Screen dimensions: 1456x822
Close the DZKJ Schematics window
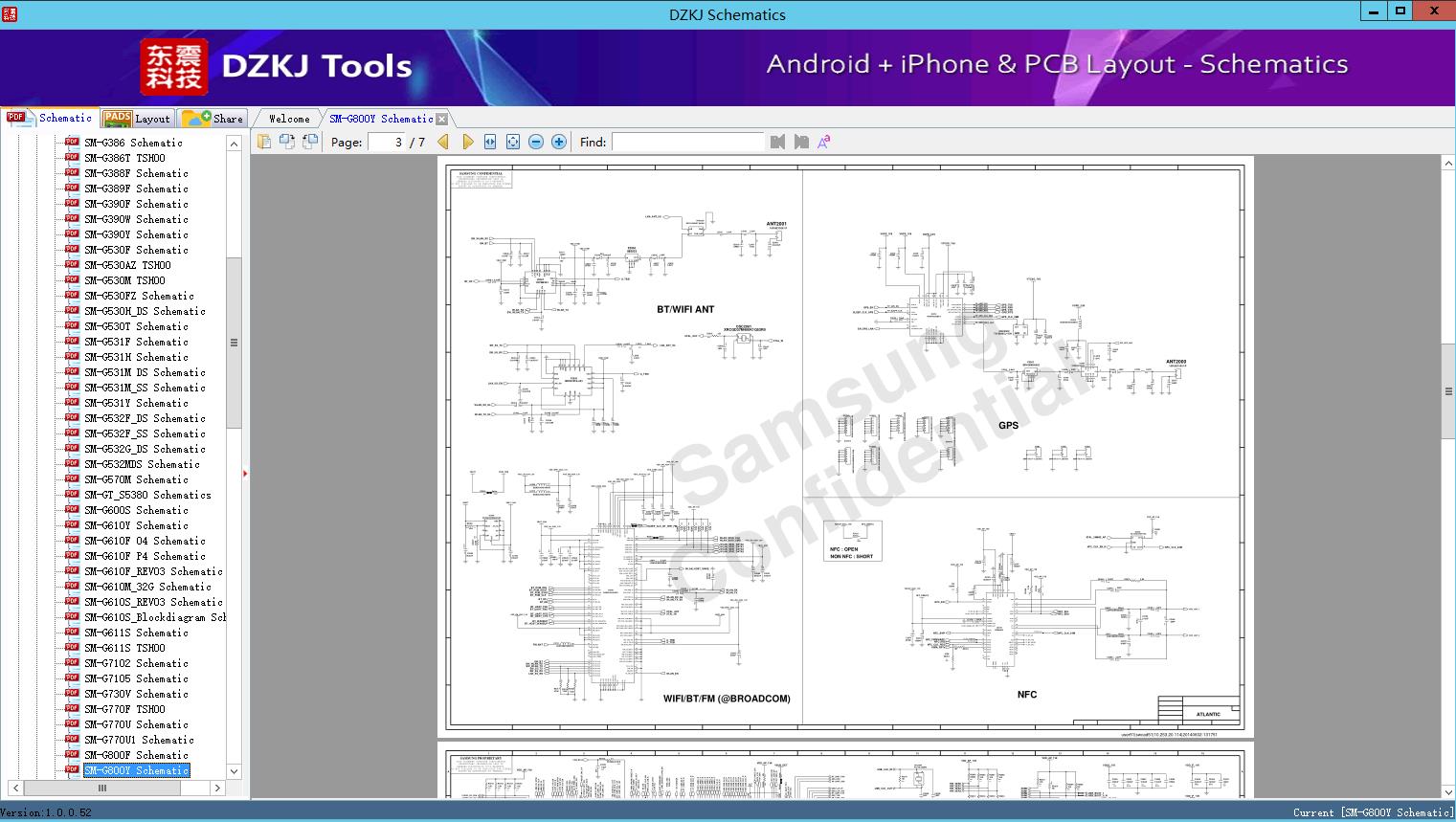1434,11
